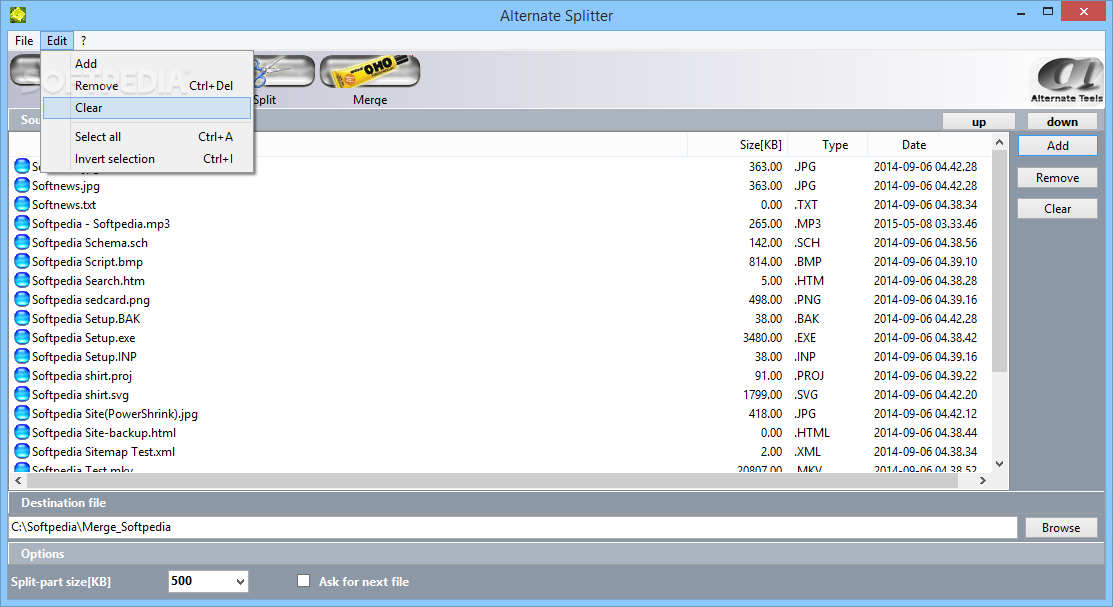Click the icon beside Softpedia shirt.svg

[22, 395]
